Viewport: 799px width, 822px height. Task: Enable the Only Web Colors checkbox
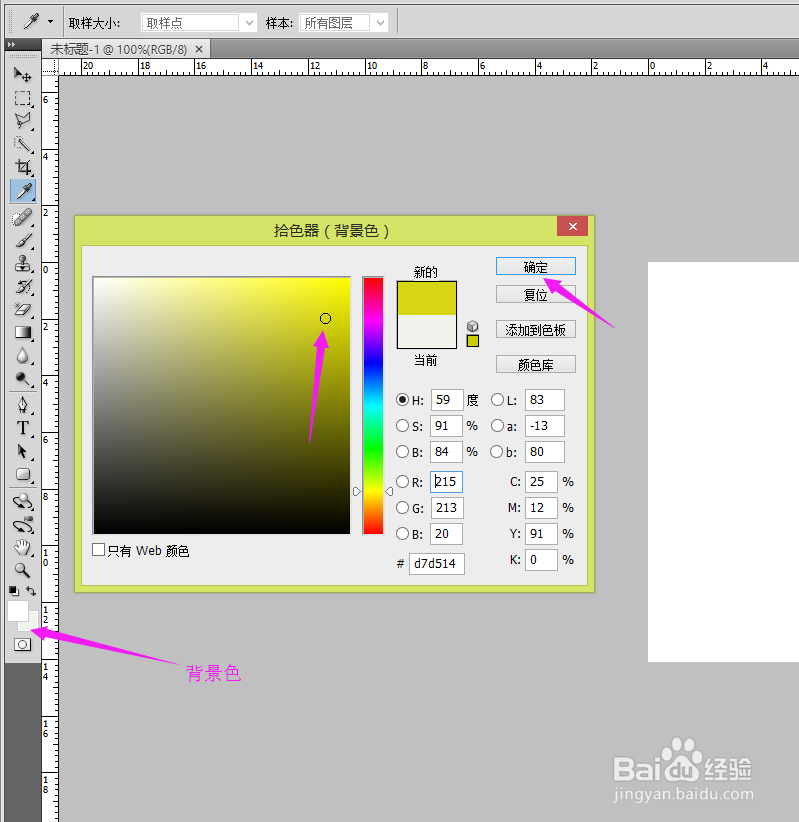point(98,549)
